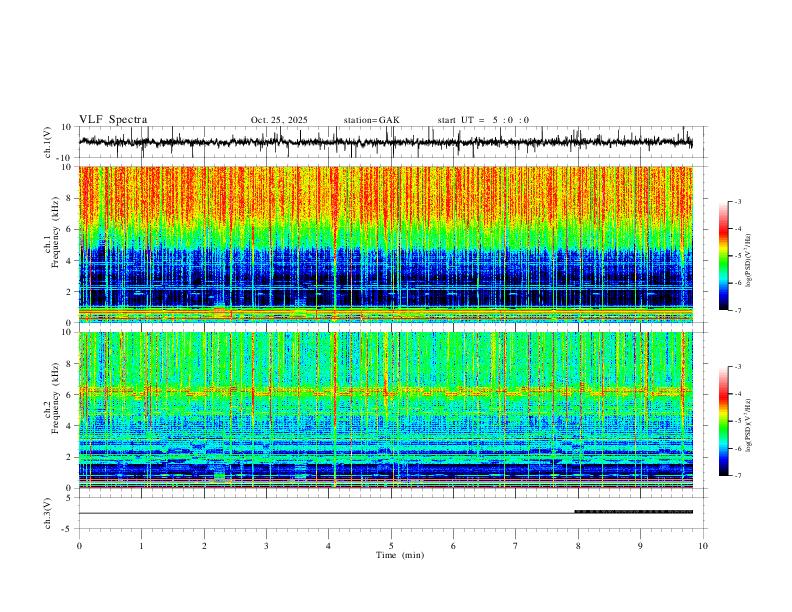The height and width of the screenshot is (612, 792).
Task: Click the "Time (min)" axis label
Action: click(x=400, y=555)
